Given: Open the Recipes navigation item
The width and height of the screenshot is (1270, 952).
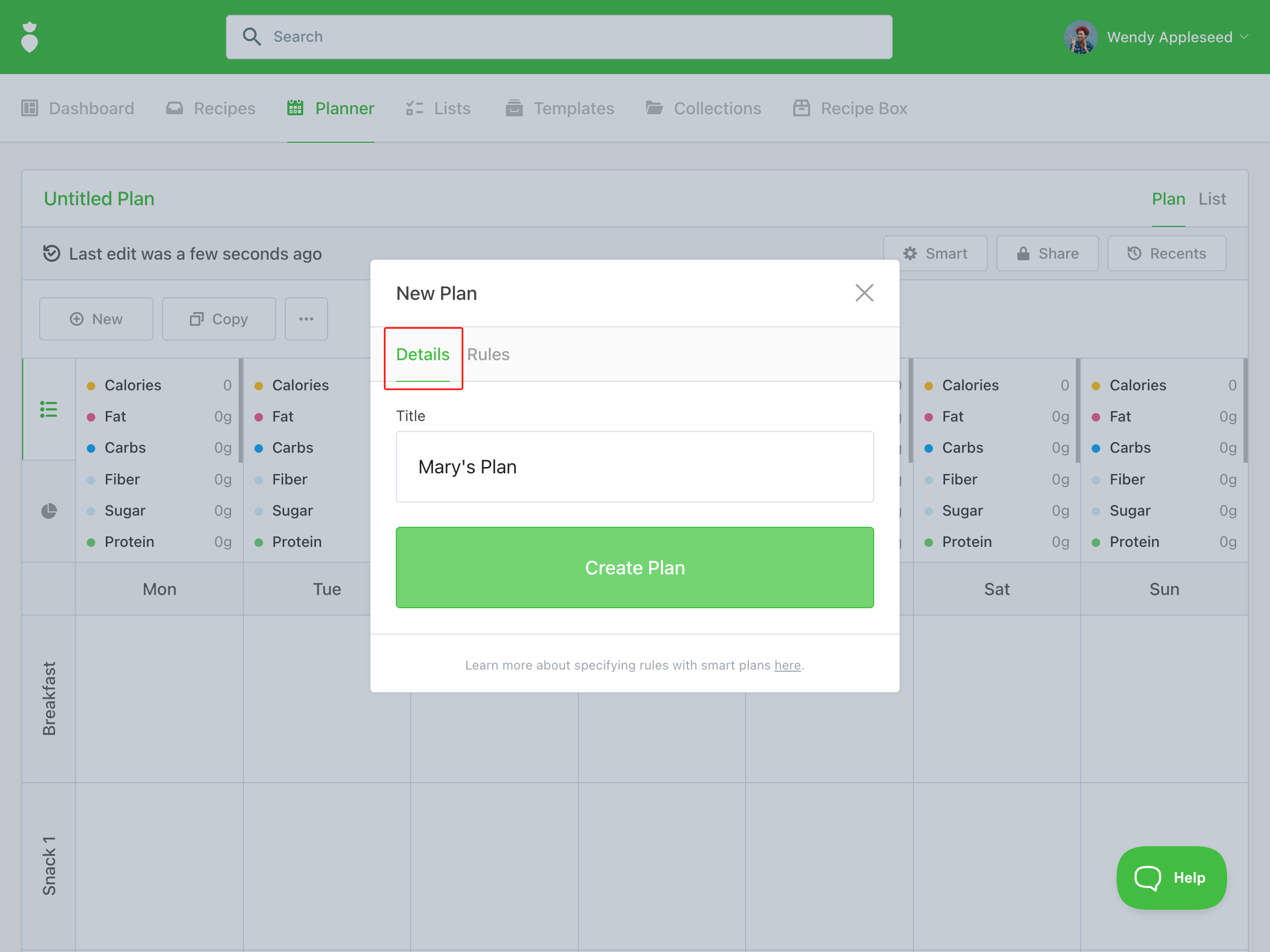Looking at the screenshot, I should point(211,108).
